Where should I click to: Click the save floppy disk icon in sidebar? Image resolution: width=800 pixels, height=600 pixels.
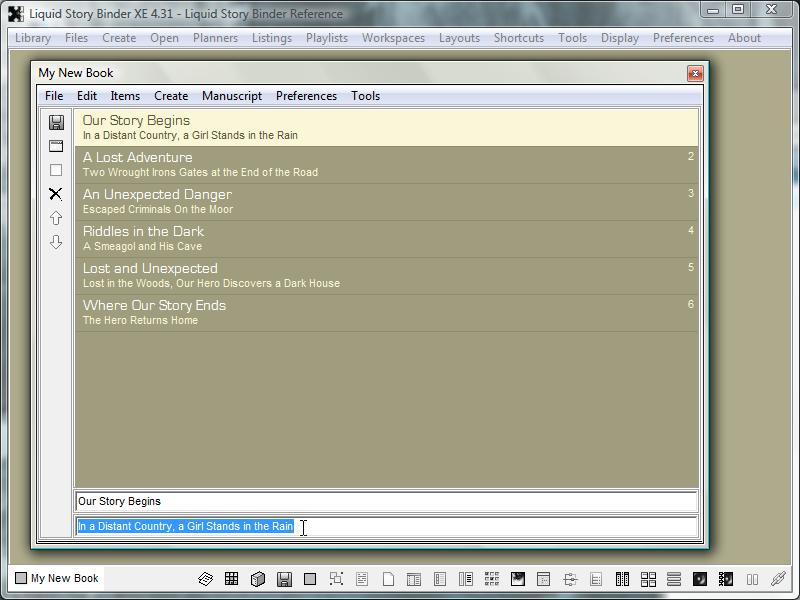[56, 122]
